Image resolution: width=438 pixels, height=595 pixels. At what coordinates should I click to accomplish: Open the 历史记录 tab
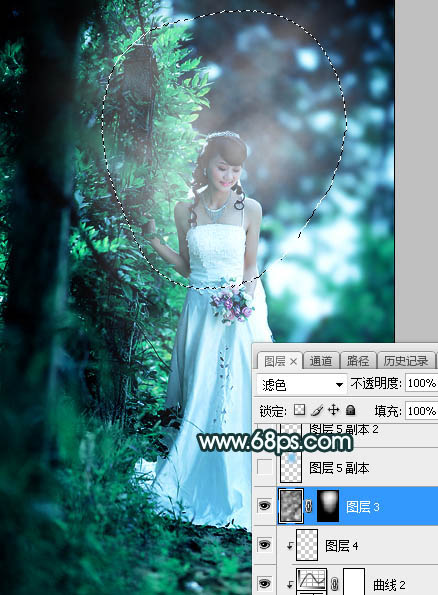click(x=406, y=360)
